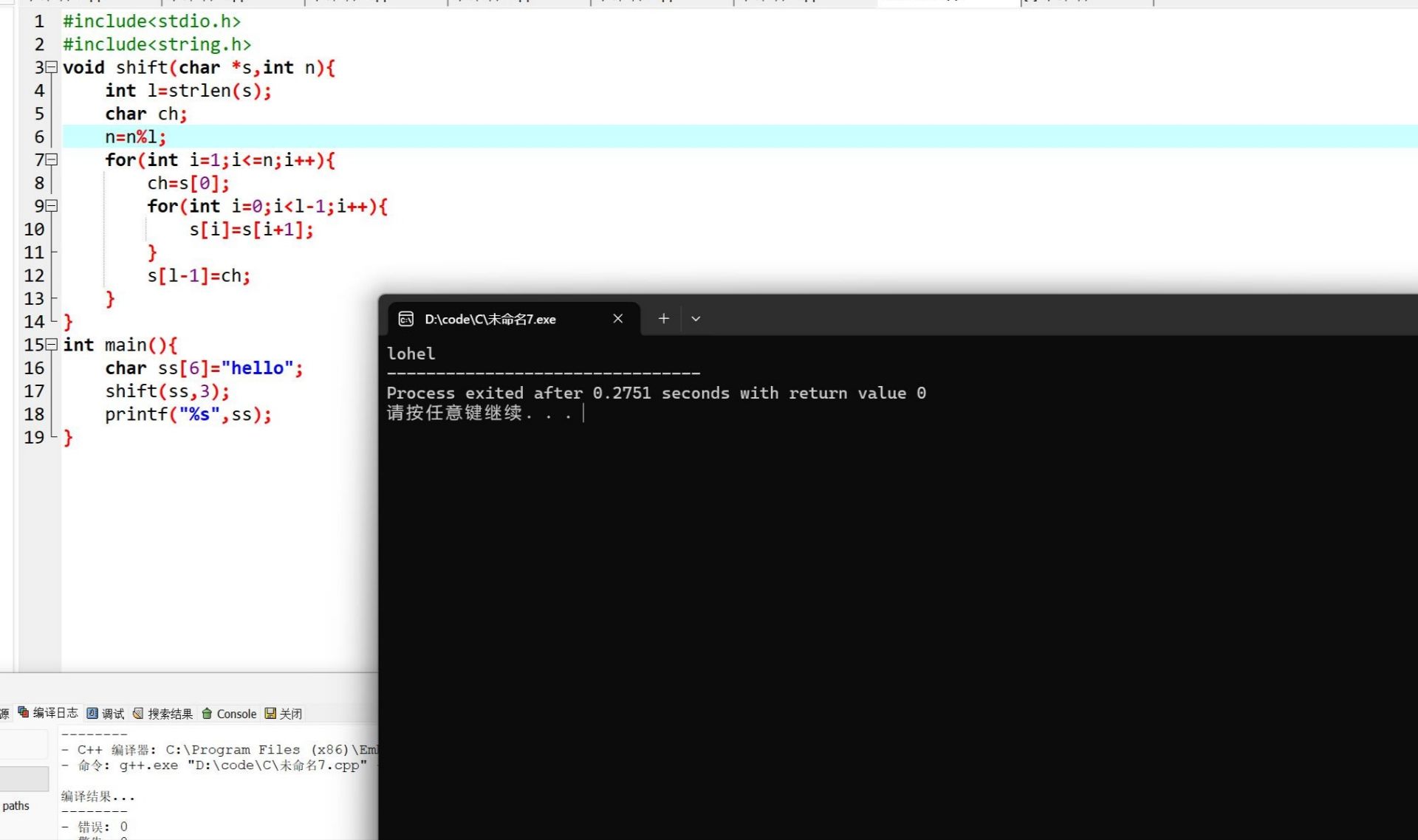This screenshot has height=840, width=1418.
Task: Click the terminal icon in the console tab
Action: point(405,319)
